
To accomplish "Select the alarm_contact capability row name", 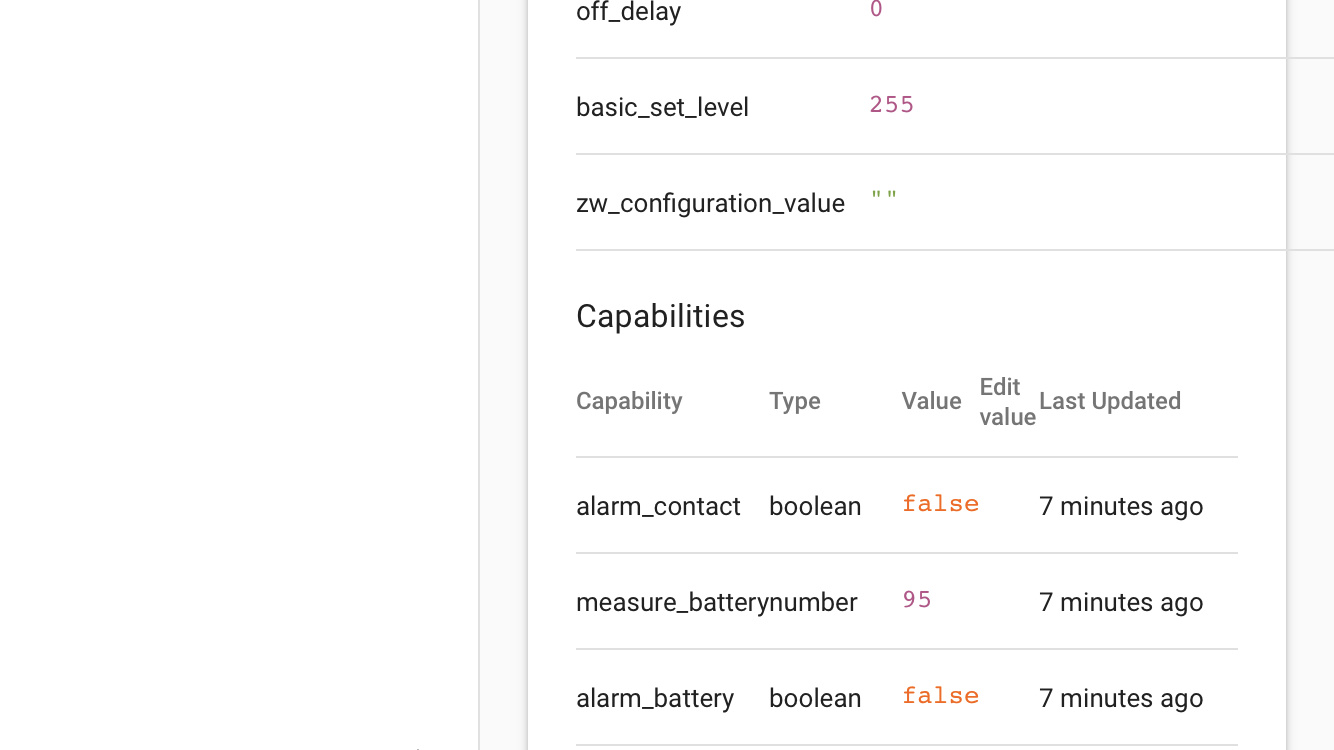I will pyautogui.click(x=658, y=506).
